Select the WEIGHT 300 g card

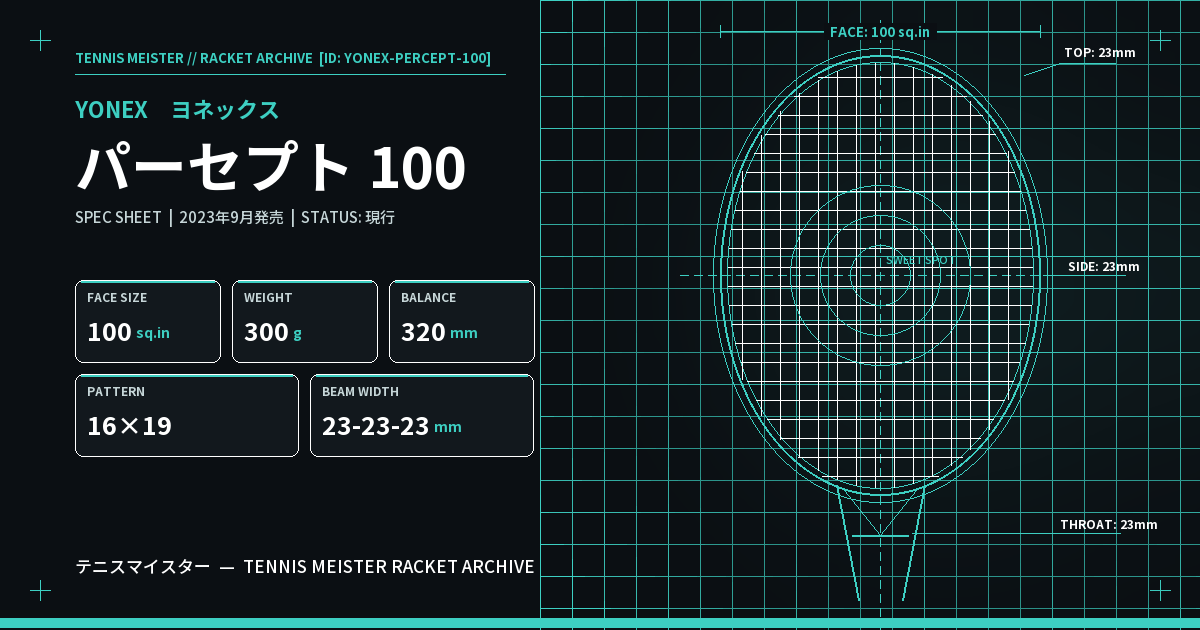[305, 321]
